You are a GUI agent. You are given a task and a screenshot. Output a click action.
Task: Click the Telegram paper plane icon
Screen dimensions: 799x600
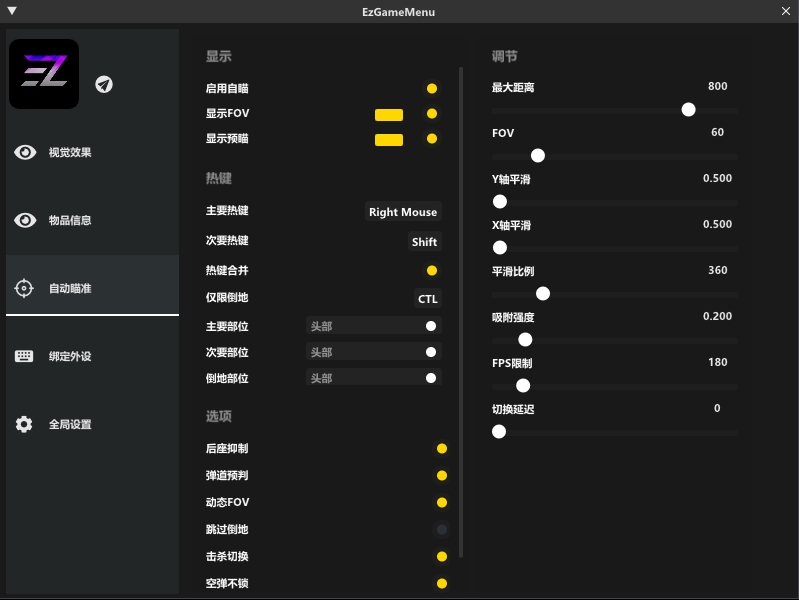pyautogui.click(x=104, y=84)
